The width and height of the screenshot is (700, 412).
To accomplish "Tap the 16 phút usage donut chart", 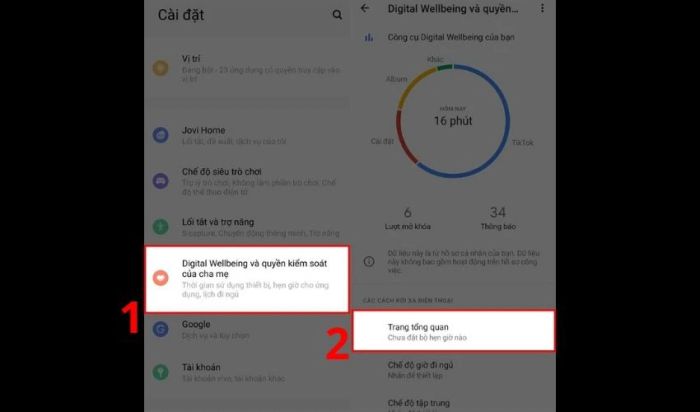I will [453, 121].
